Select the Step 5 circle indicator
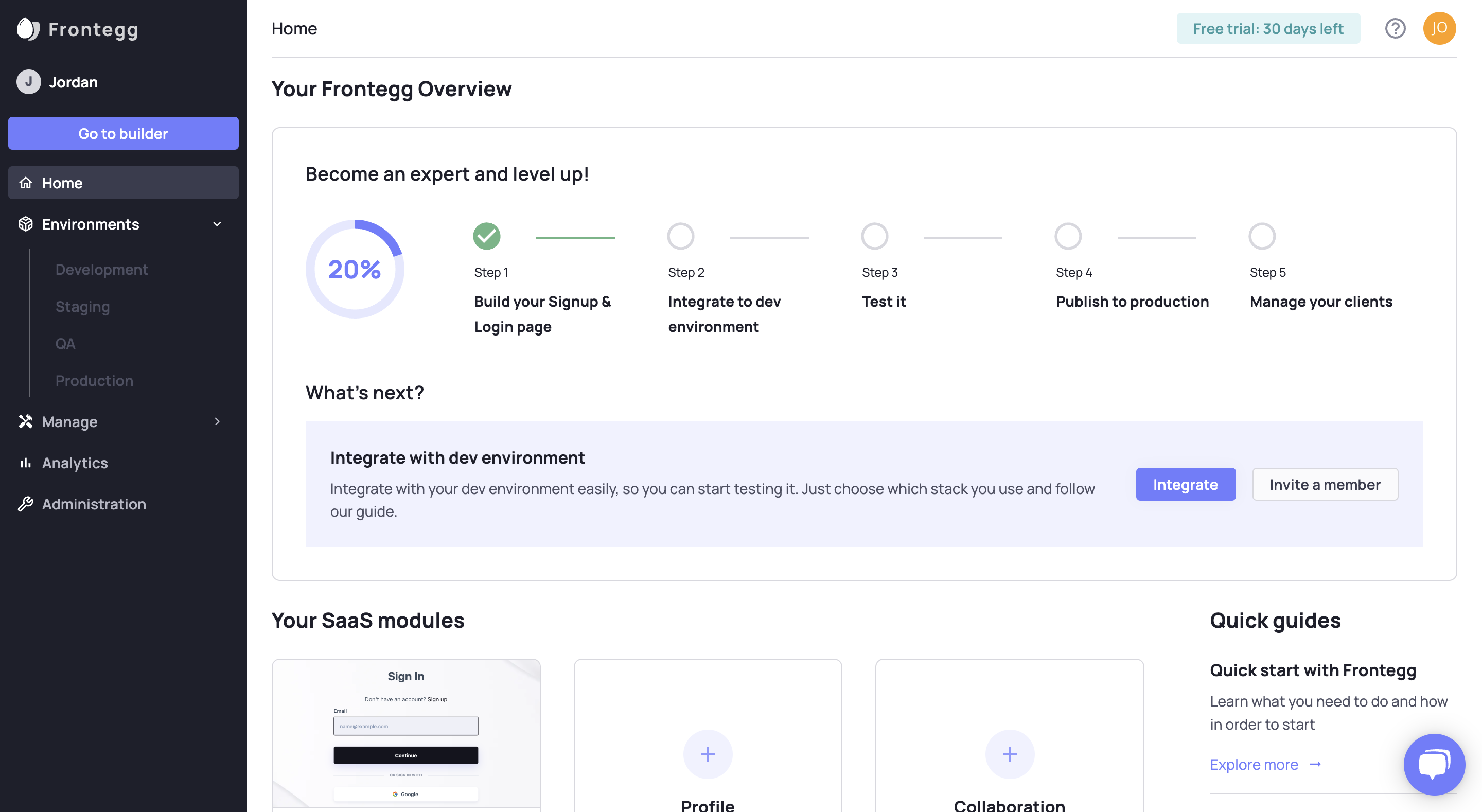Image resolution: width=1482 pixels, height=812 pixels. 1262,236
